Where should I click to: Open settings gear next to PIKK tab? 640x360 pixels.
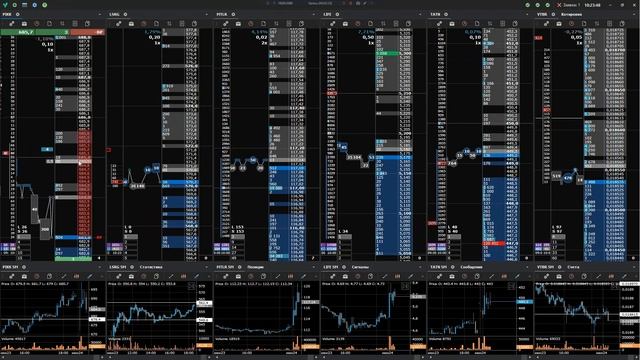pyautogui.click(x=18, y=14)
